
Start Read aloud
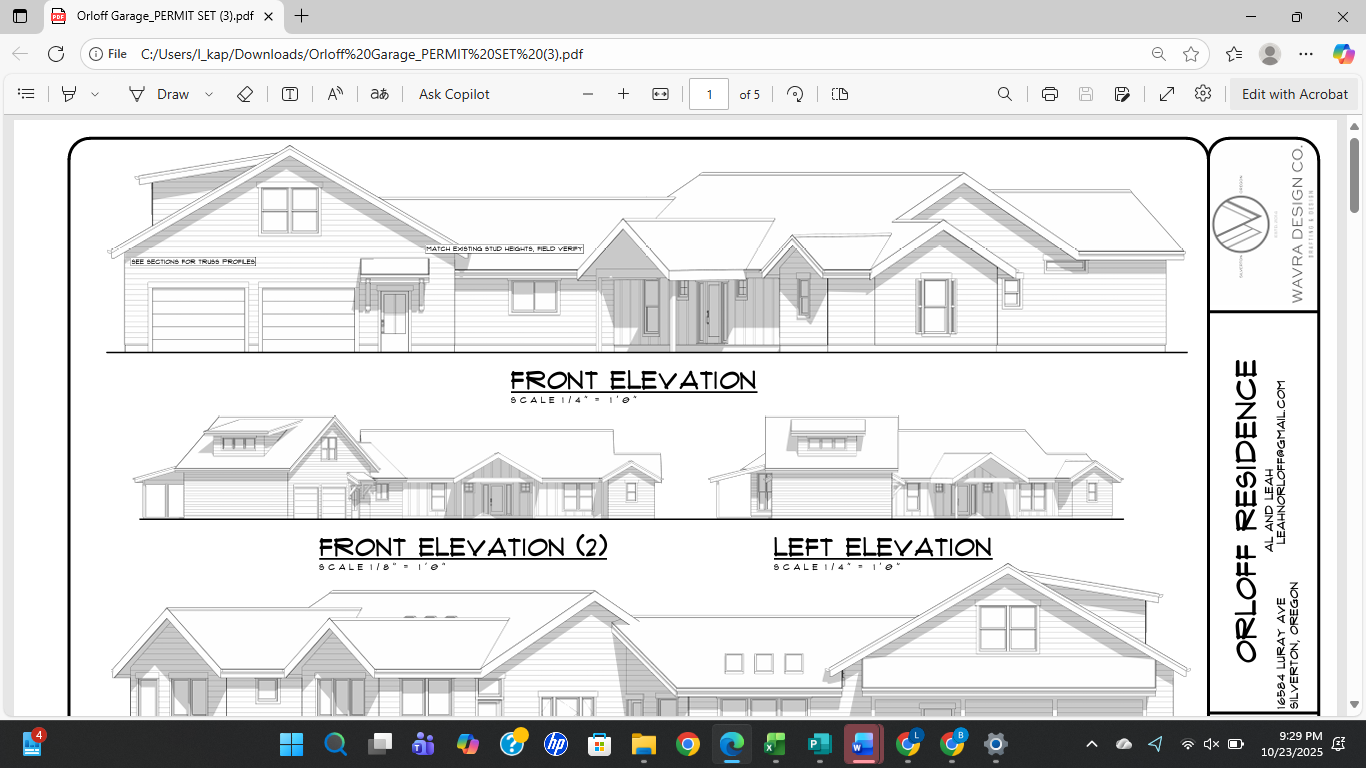click(335, 94)
